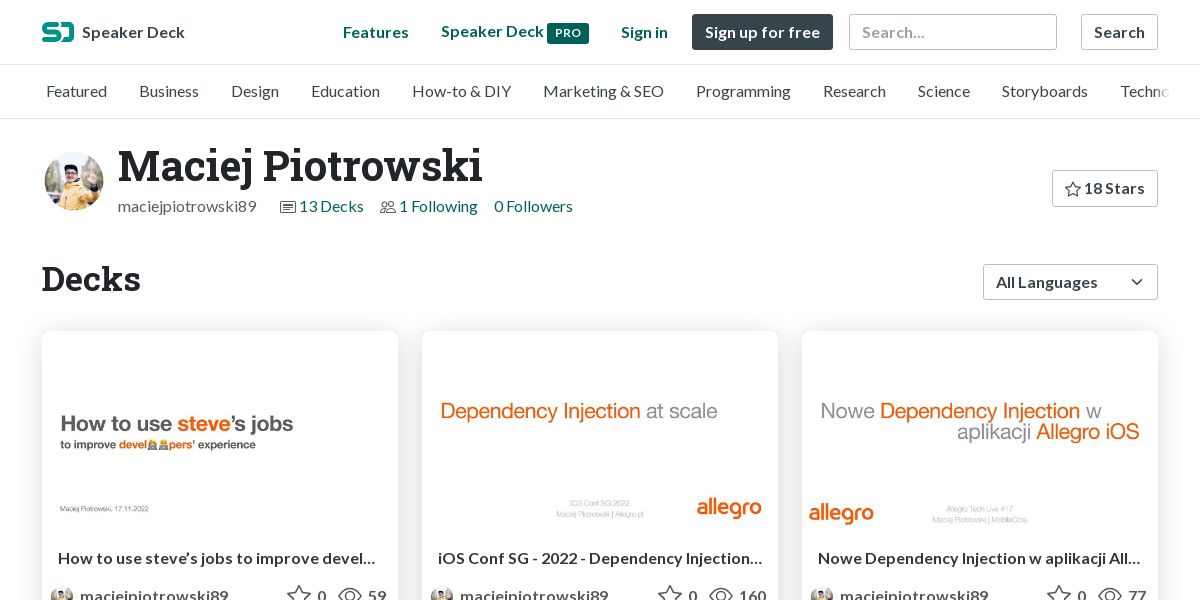Click the small author avatar on the iOS Conf SG card

(442, 594)
